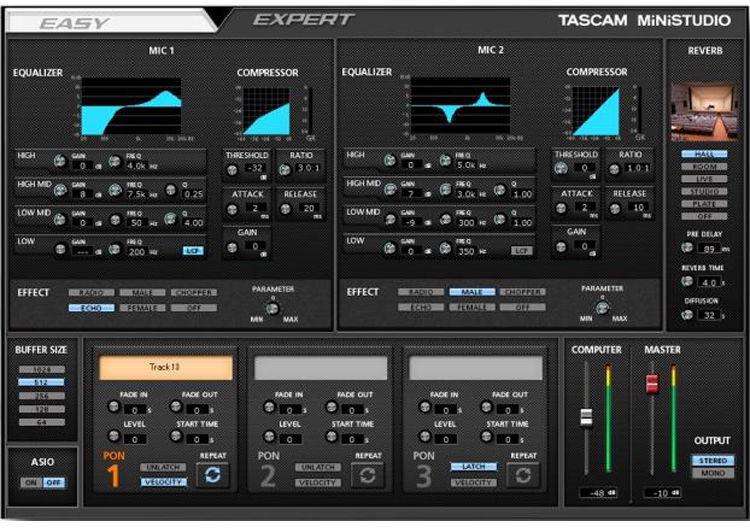Toggle LATCH for PON 3
This screenshot has height=528, width=750.
474,466
